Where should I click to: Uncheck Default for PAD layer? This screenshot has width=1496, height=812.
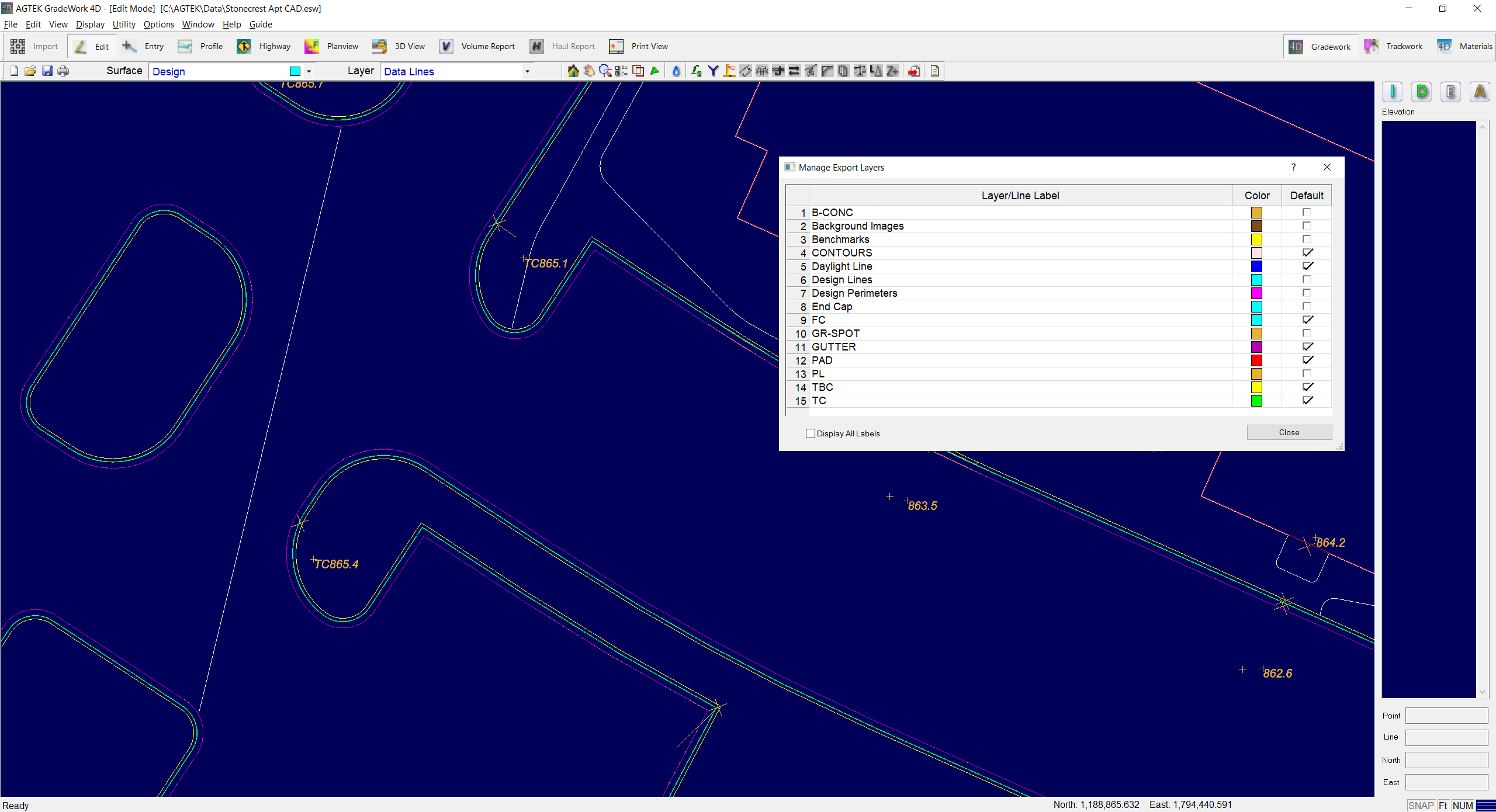coord(1307,360)
